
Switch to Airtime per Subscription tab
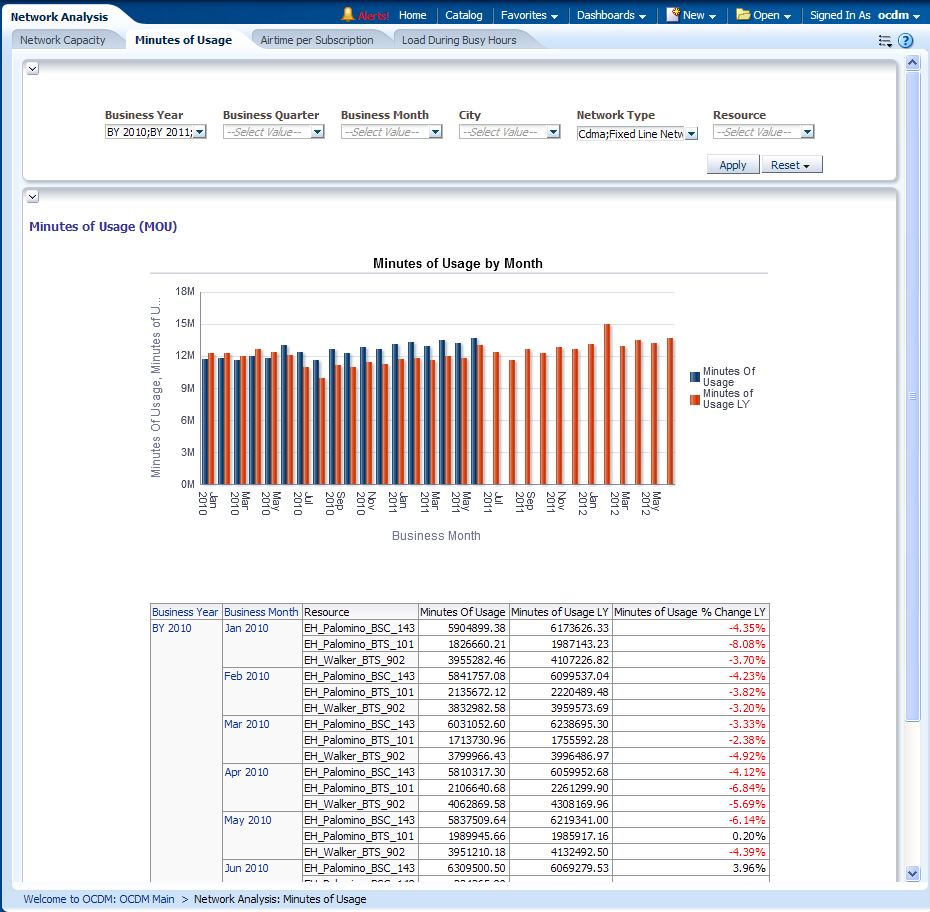click(x=317, y=40)
